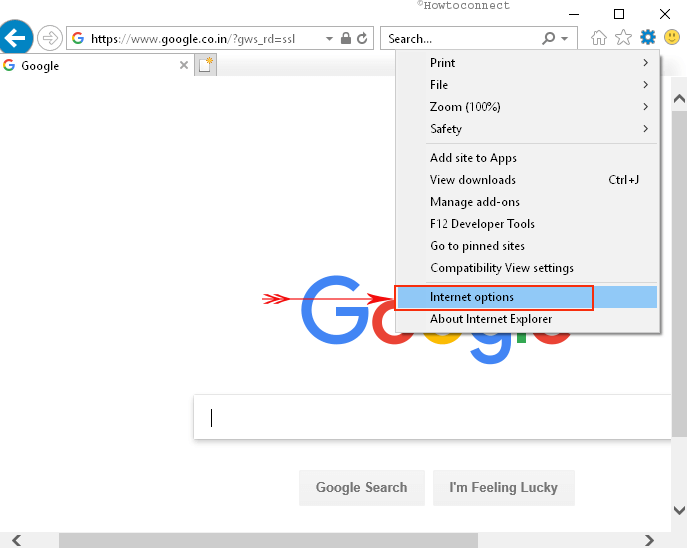Viewport: 687px width, 548px height.
Task: Click the Google search input field
Action: coord(432,417)
